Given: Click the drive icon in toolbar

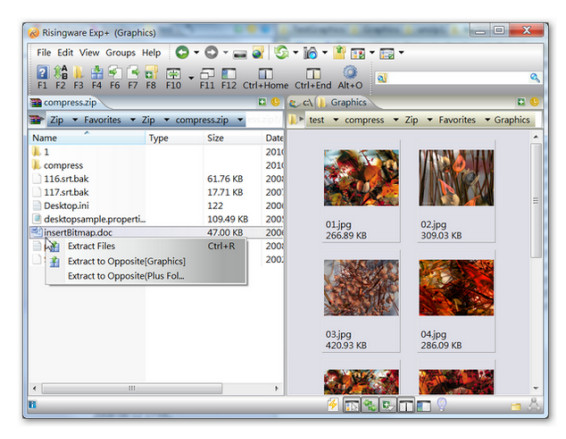Looking at the screenshot, I should click(x=240, y=55).
